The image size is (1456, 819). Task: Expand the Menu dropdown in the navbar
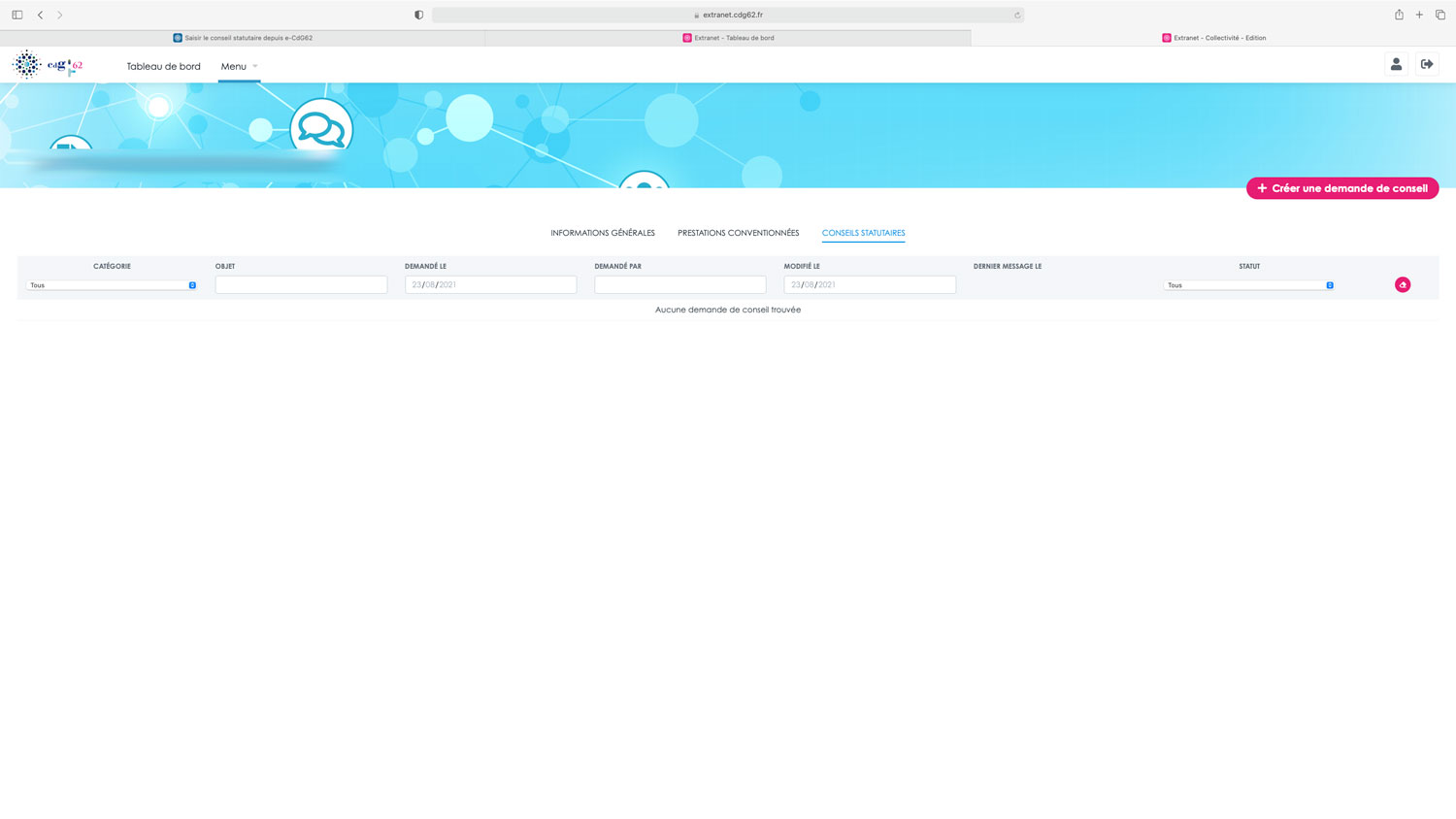[x=239, y=66]
